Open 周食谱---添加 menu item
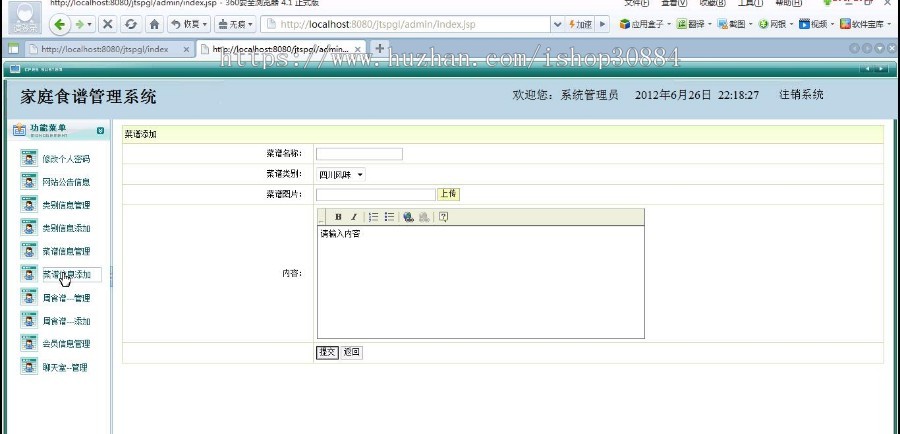The height and width of the screenshot is (434, 900). (66, 321)
